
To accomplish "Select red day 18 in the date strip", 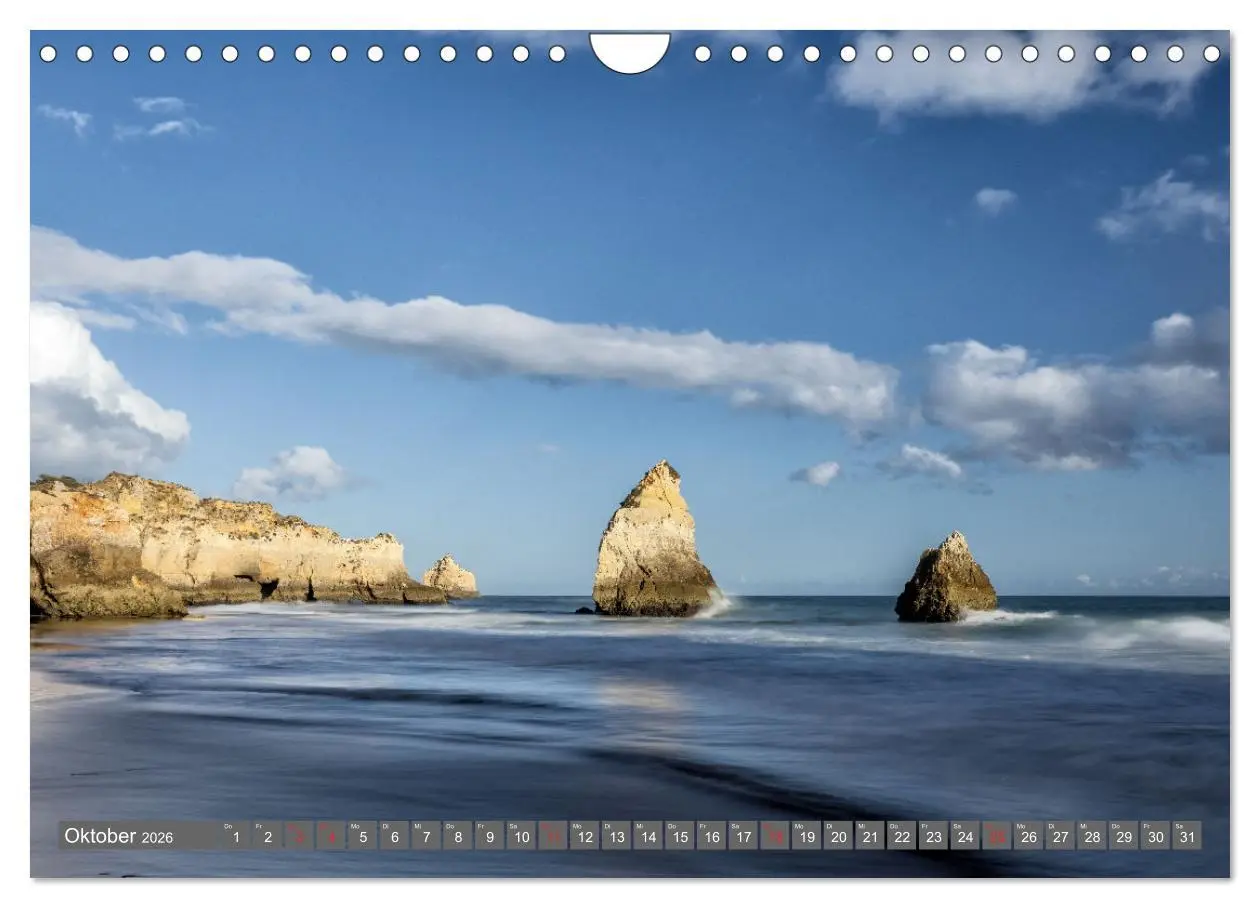I will tap(775, 836).
